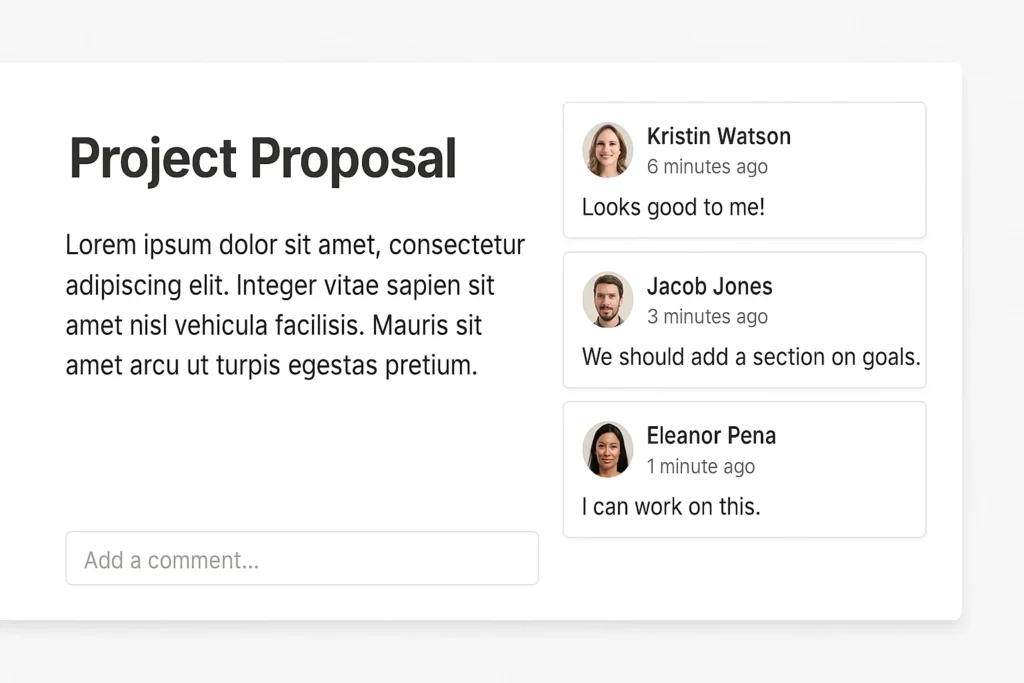Click the word "Integer" in the description

coord(278,285)
